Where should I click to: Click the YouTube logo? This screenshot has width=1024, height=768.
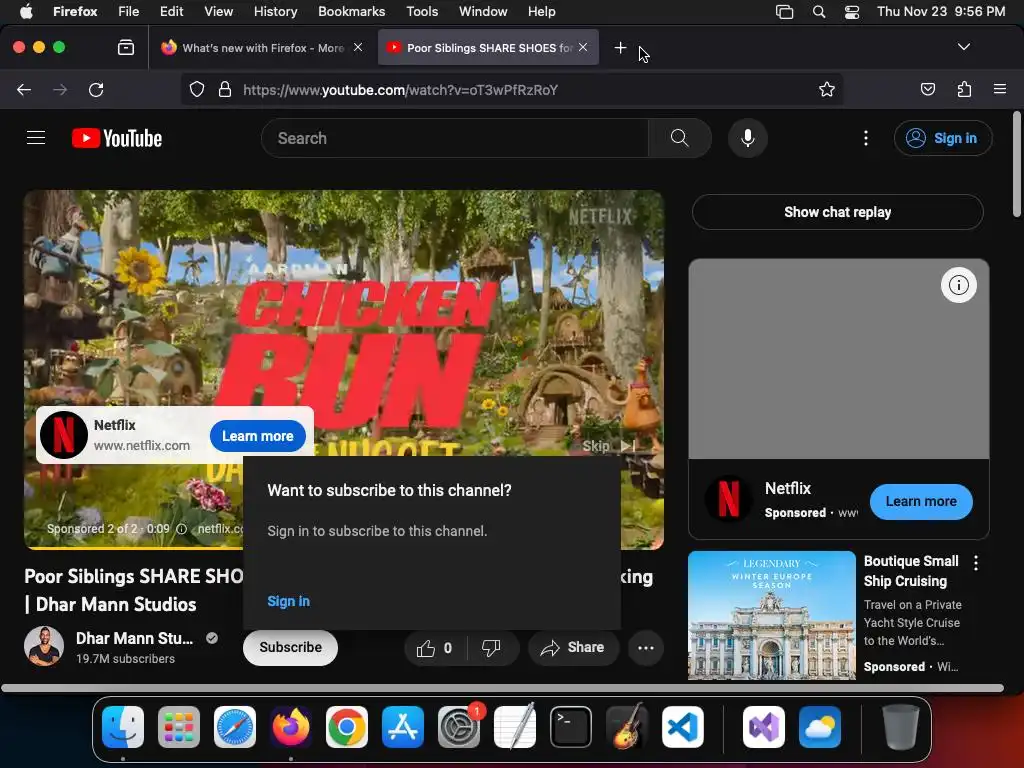[x=117, y=138]
